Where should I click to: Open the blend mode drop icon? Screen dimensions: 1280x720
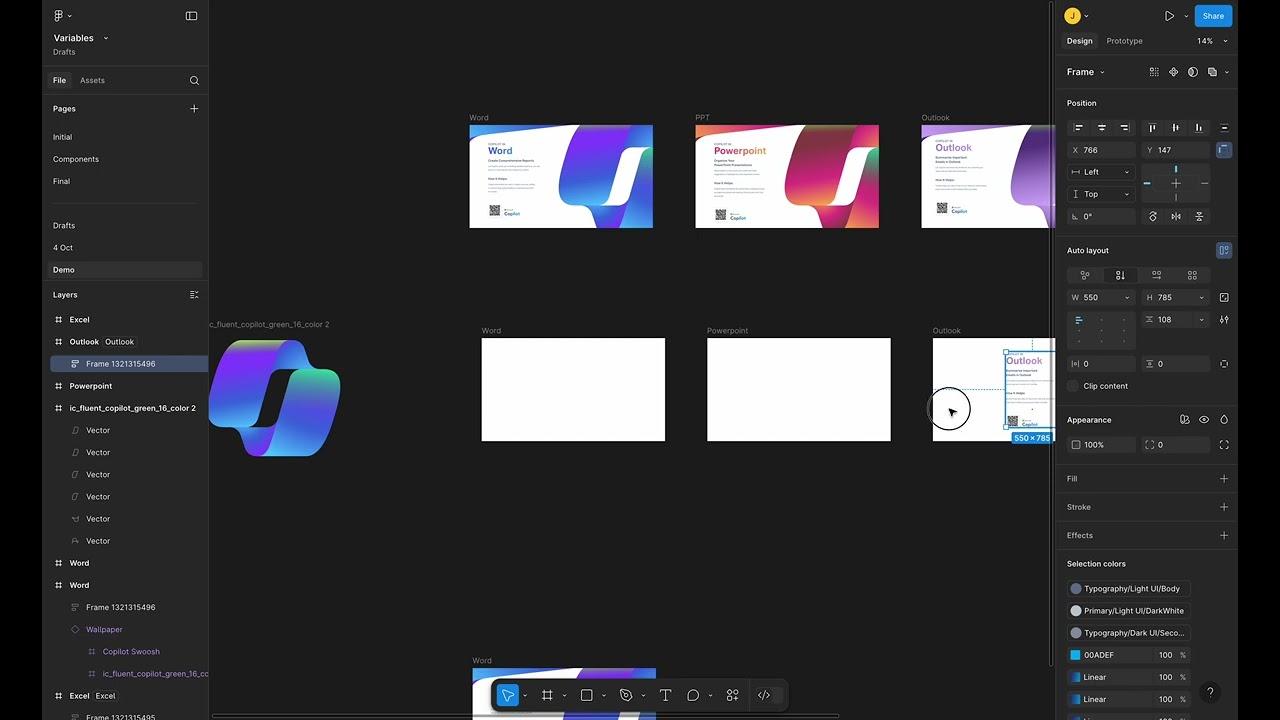[x=1224, y=420]
